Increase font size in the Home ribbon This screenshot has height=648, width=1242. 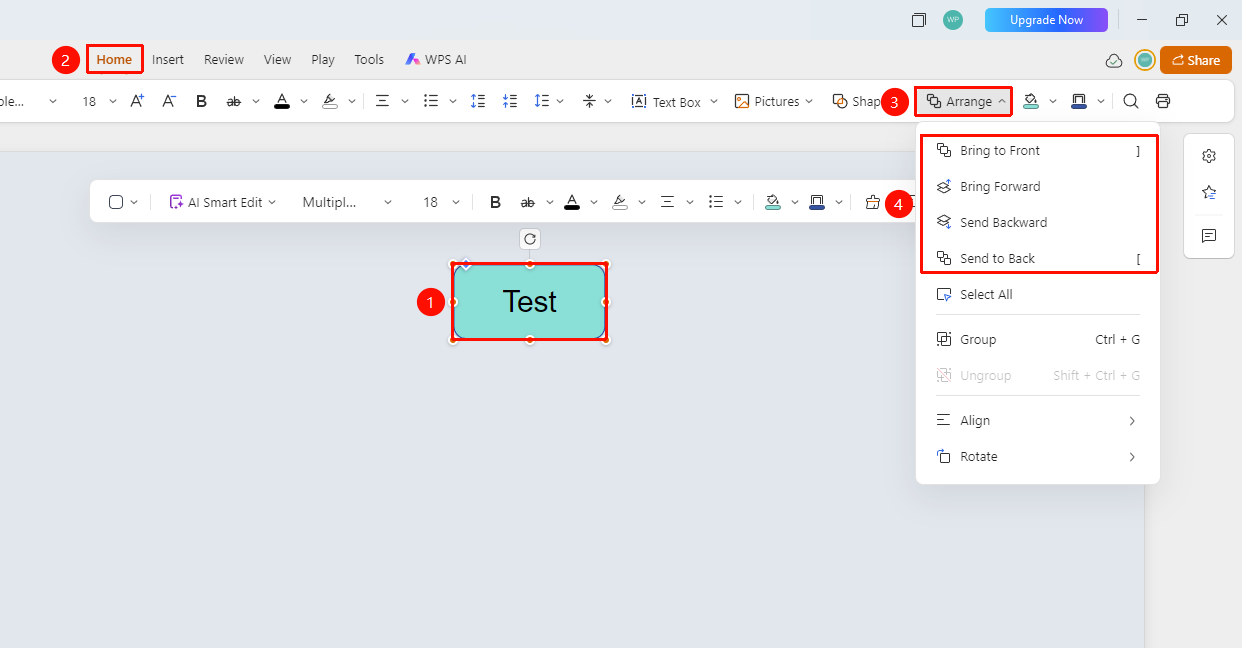[138, 101]
